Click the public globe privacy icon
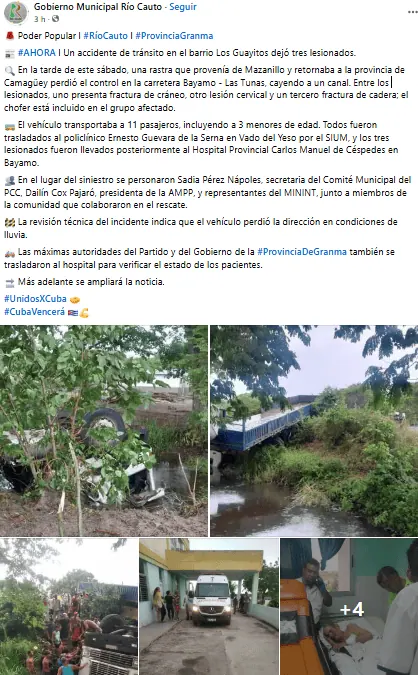Viewport: 418px width, 675px height. (x=56, y=19)
